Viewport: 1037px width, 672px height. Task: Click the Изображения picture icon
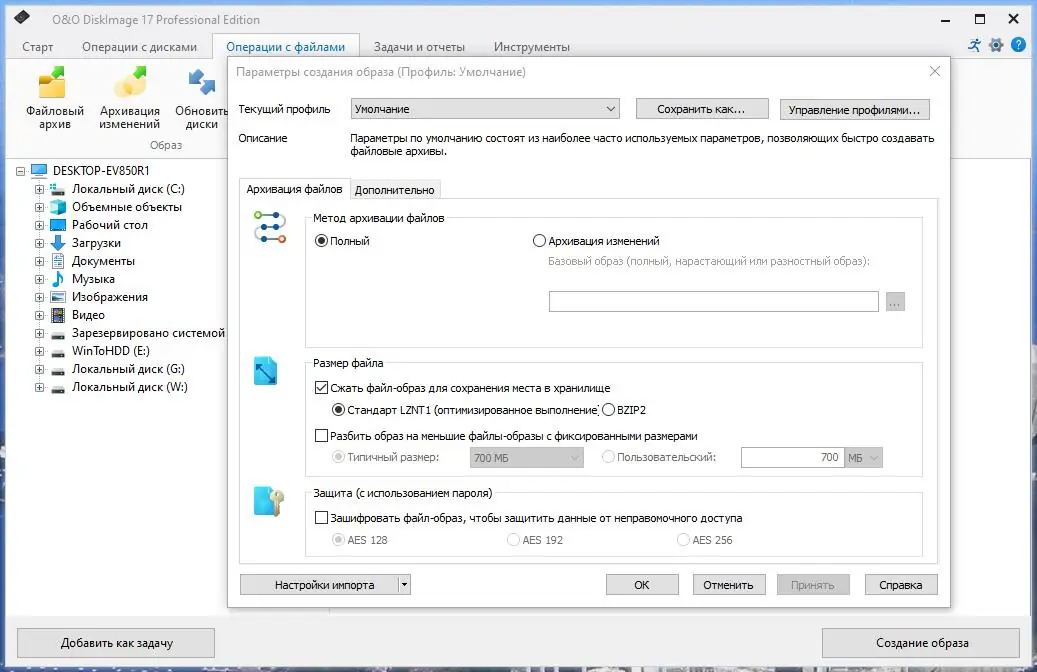point(58,297)
